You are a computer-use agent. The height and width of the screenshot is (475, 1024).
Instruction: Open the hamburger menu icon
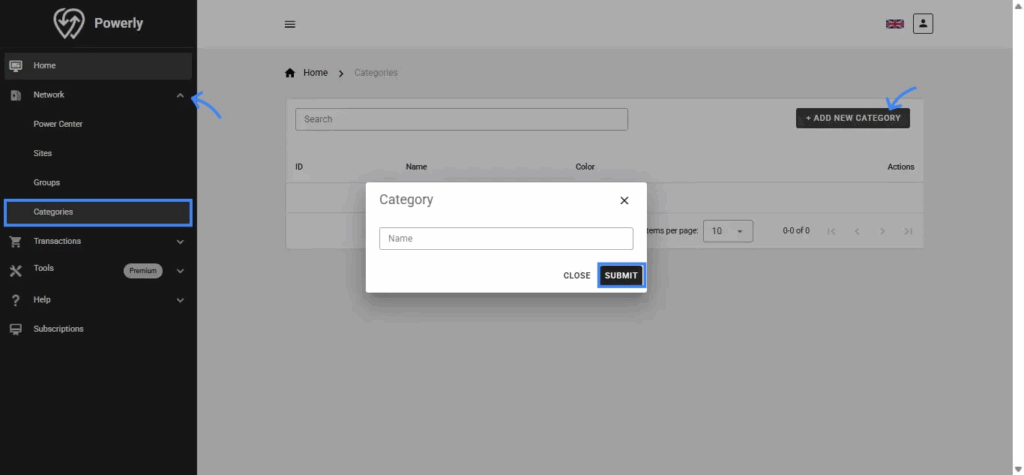click(x=290, y=24)
